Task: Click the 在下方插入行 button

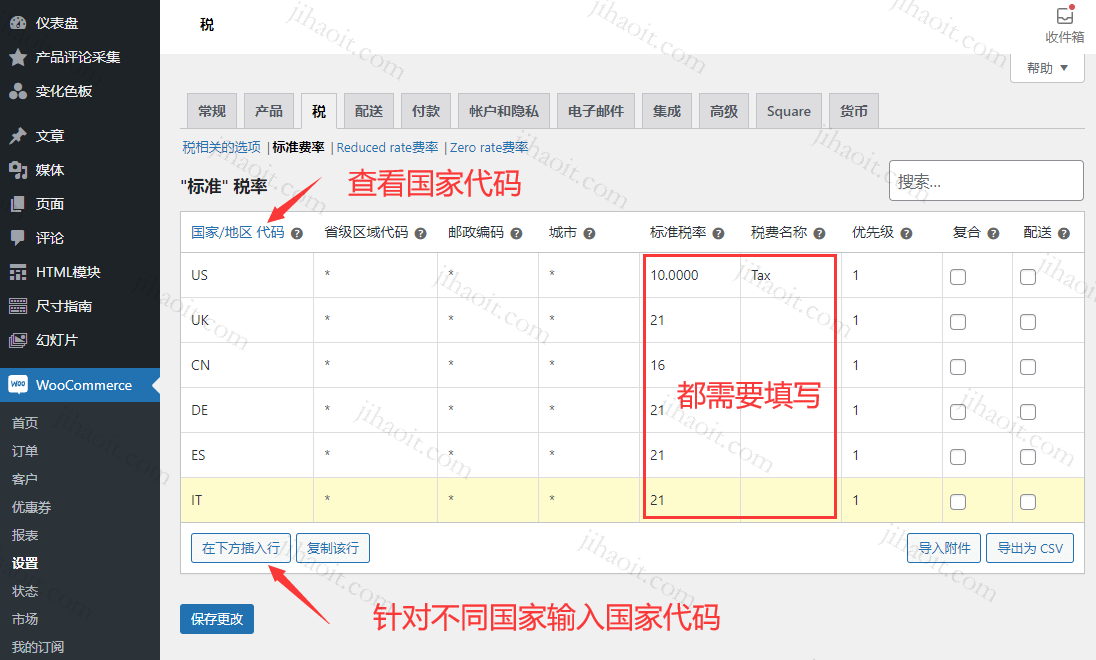Action: [240, 548]
